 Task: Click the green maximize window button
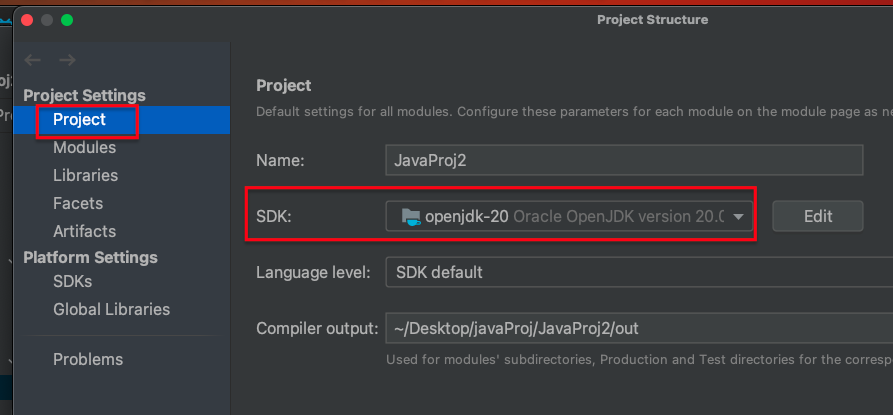tap(67, 20)
